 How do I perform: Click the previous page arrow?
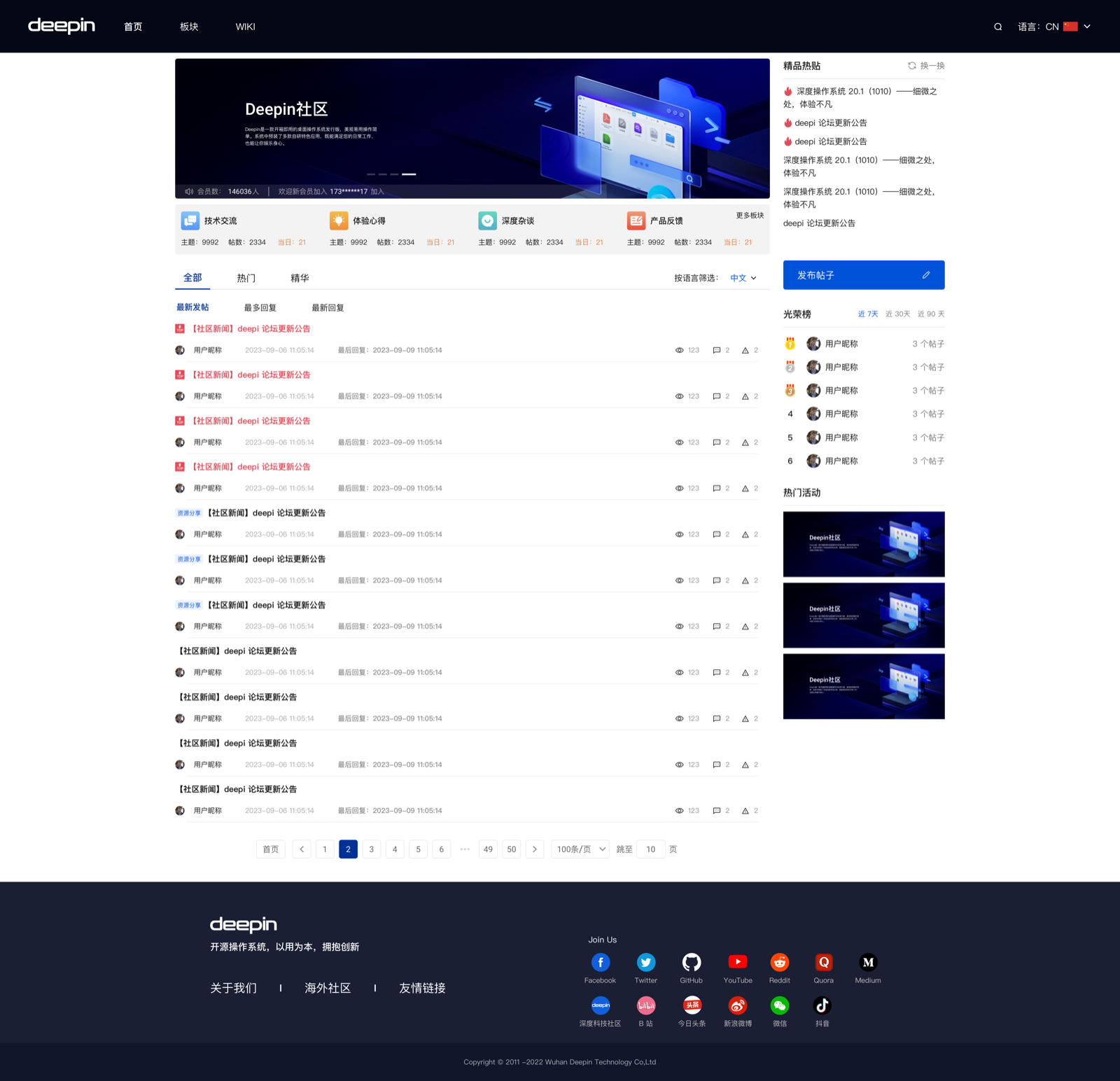[302, 849]
